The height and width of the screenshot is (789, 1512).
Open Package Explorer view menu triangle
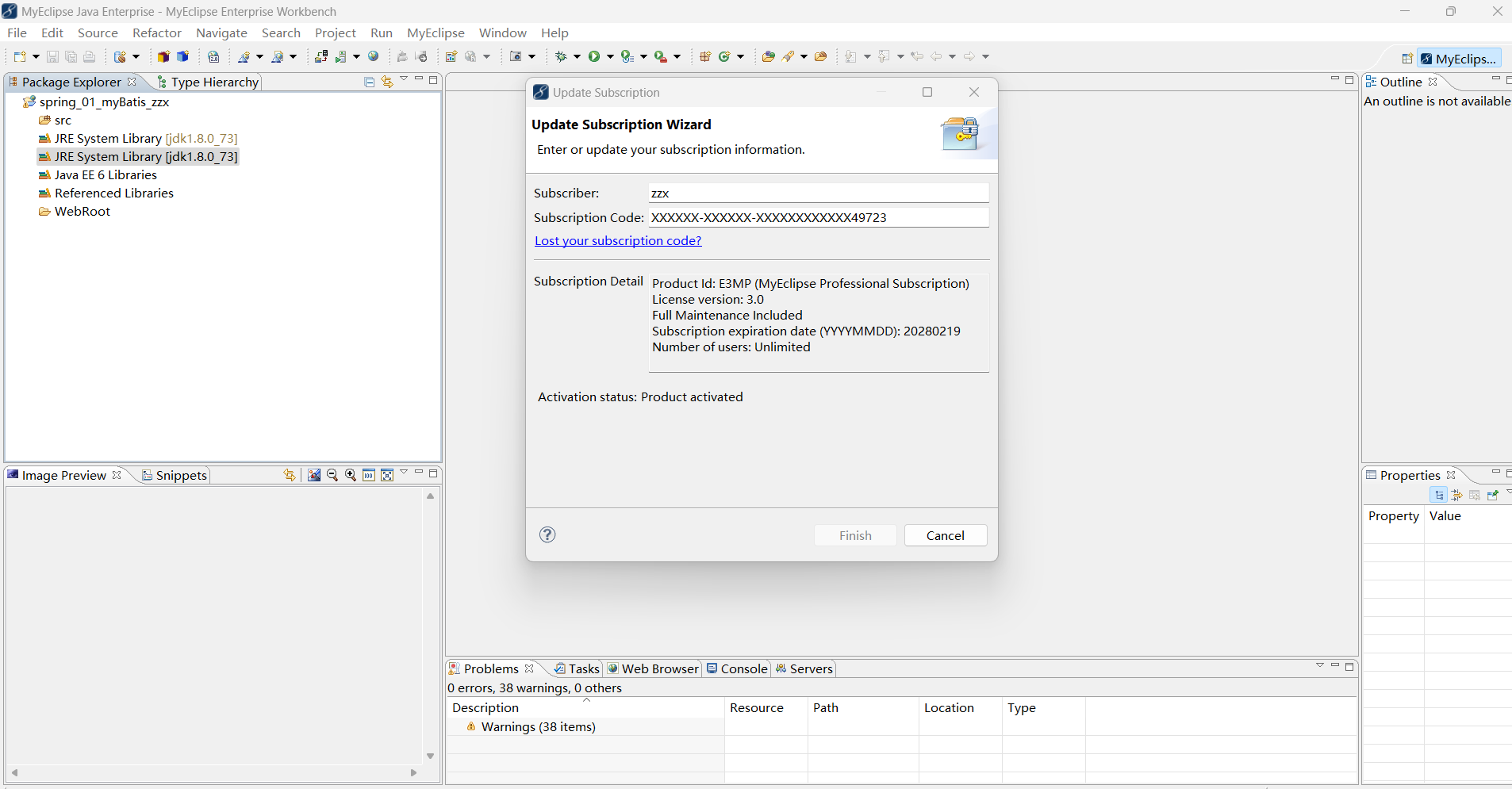pos(404,79)
